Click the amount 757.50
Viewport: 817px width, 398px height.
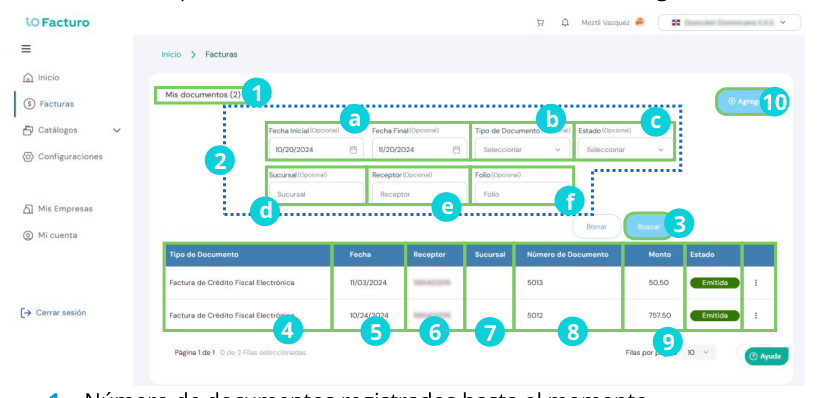(660, 315)
